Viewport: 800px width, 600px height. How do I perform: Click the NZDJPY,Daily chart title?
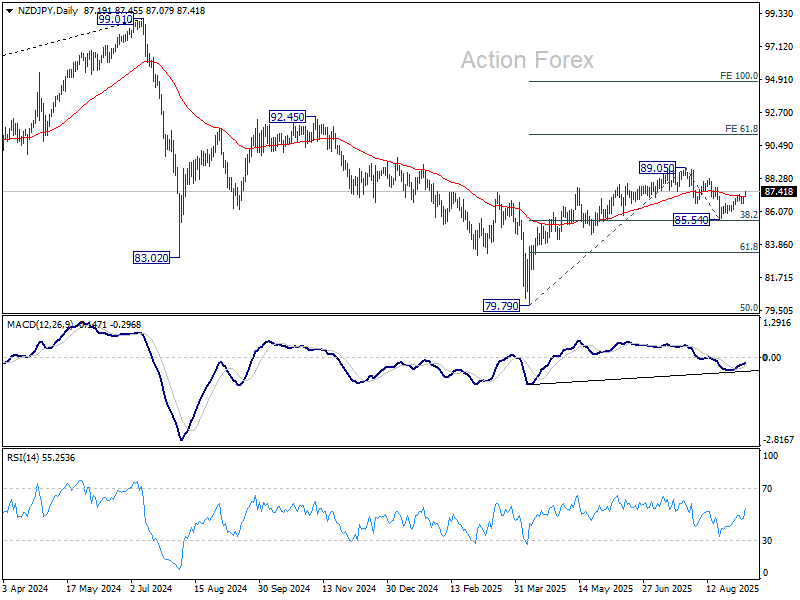click(47, 11)
